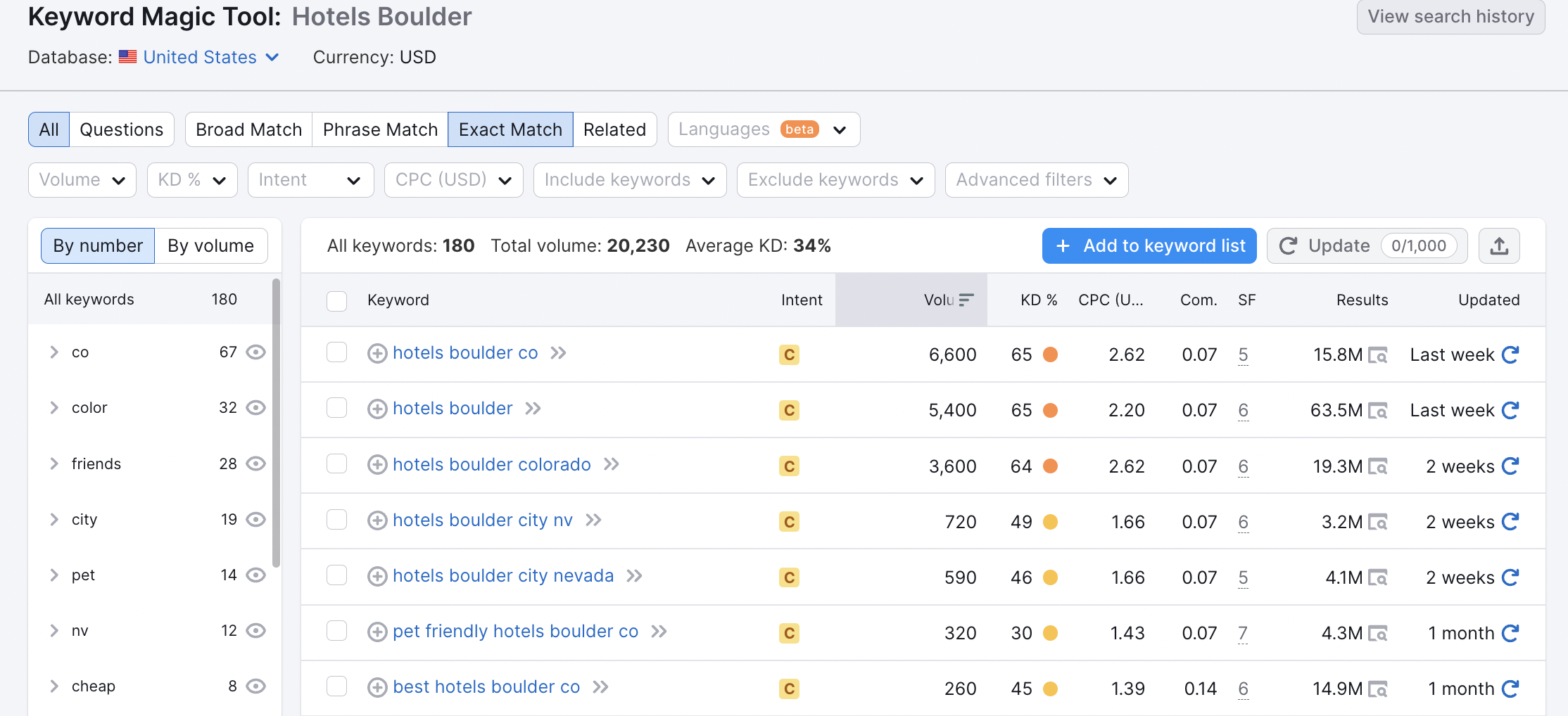Screen dimensions: 1568x716
Task: Toggle eye icon for the color group
Action: [x=256, y=408]
